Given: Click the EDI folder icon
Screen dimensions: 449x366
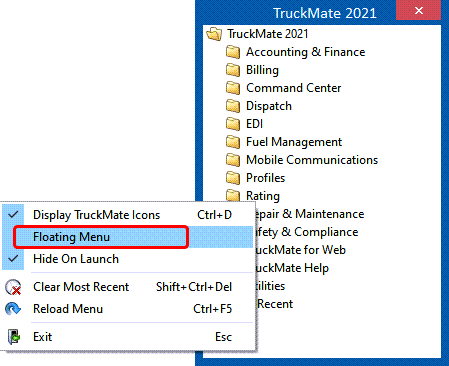Looking at the screenshot, I should tap(233, 124).
